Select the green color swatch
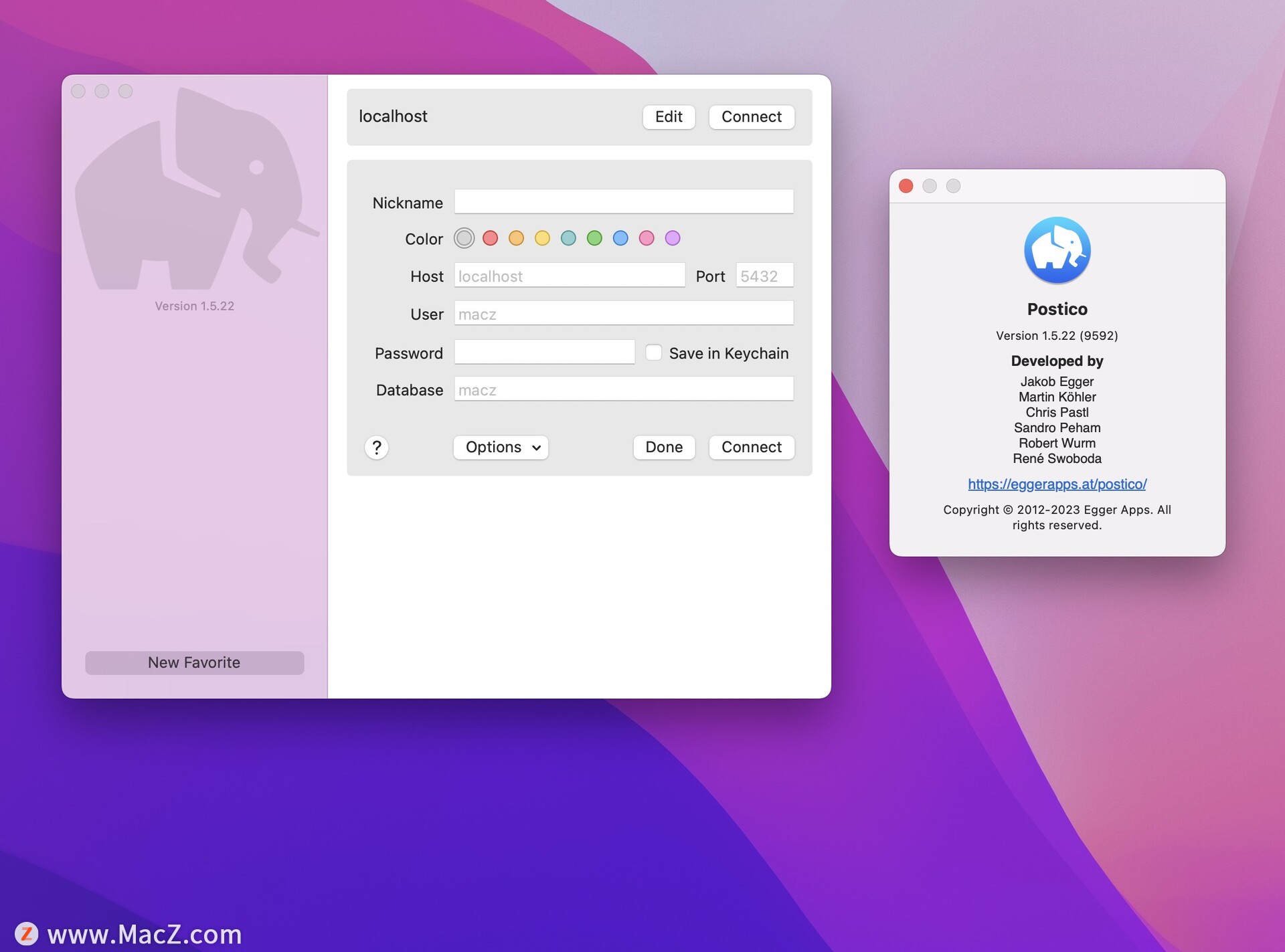1285x952 pixels. (x=594, y=238)
